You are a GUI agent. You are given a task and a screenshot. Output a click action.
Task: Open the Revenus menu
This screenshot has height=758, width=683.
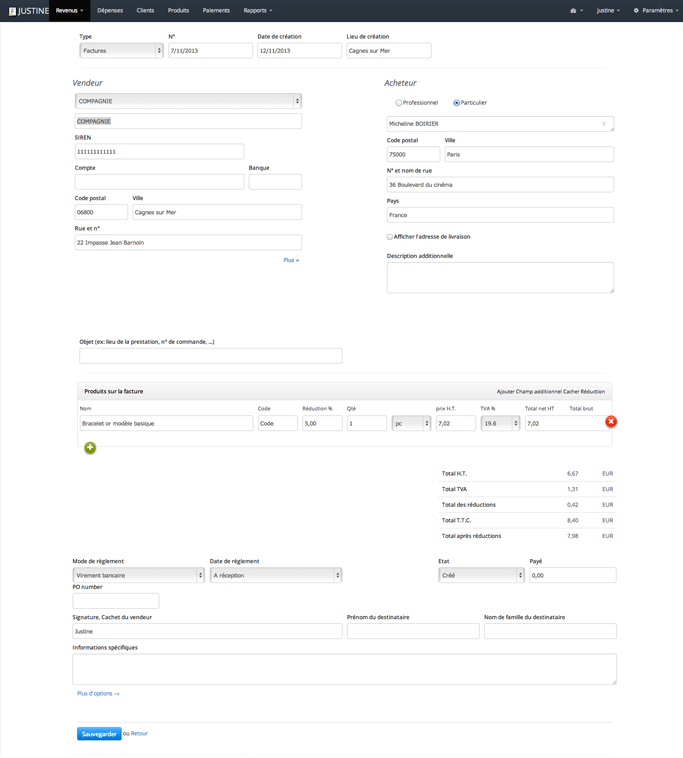(x=70, y=11)
